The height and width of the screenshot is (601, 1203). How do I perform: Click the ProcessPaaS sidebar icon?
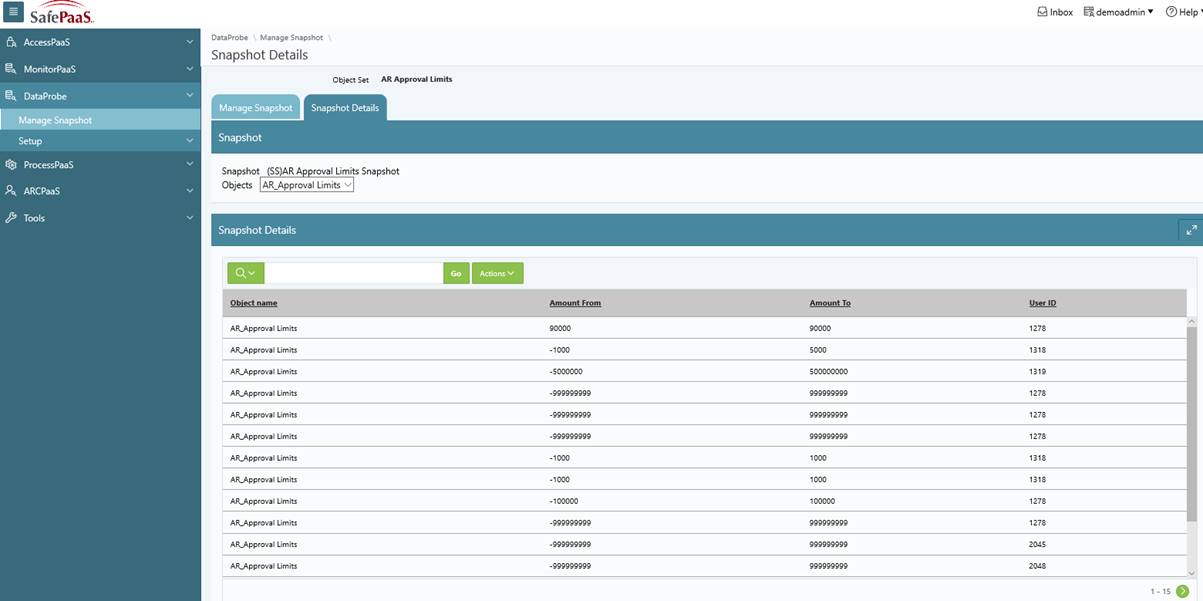click(11, 164)
